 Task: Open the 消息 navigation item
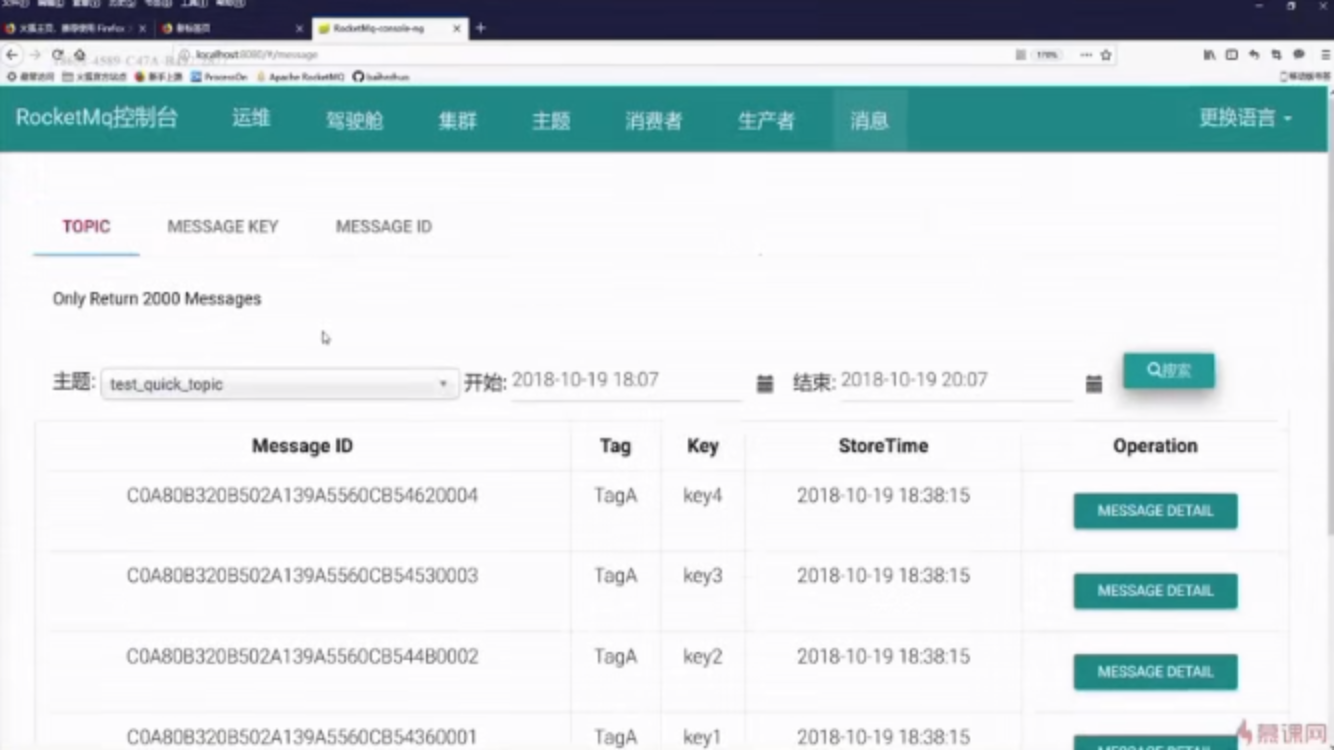click(x=869, y=120)
